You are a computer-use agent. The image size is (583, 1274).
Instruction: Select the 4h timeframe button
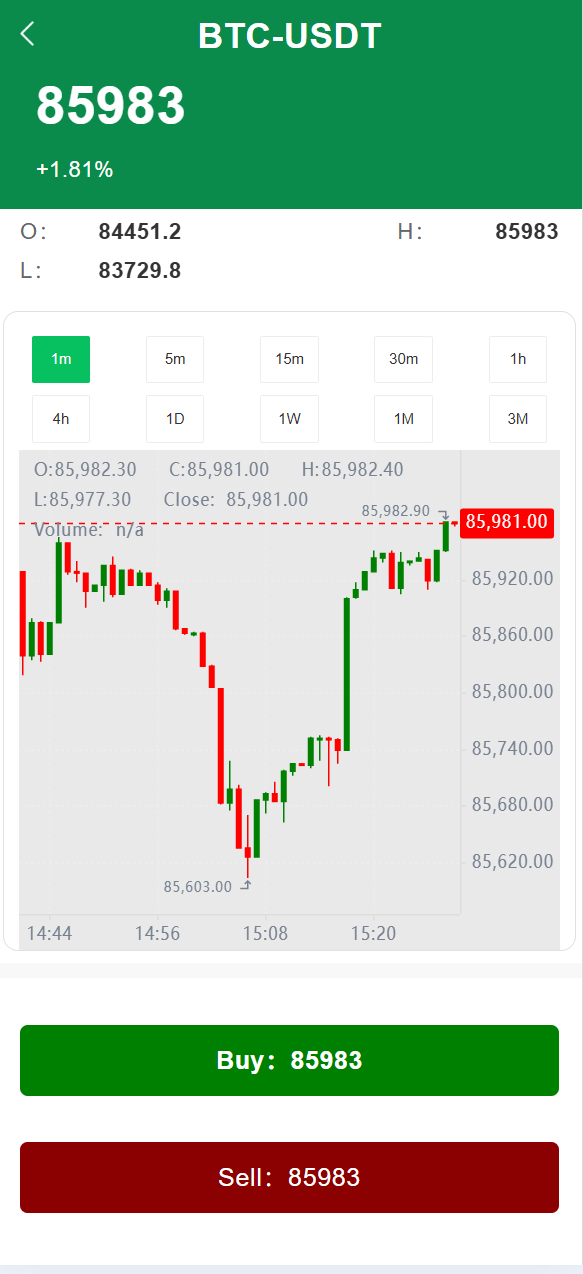[x=60, y=419]
